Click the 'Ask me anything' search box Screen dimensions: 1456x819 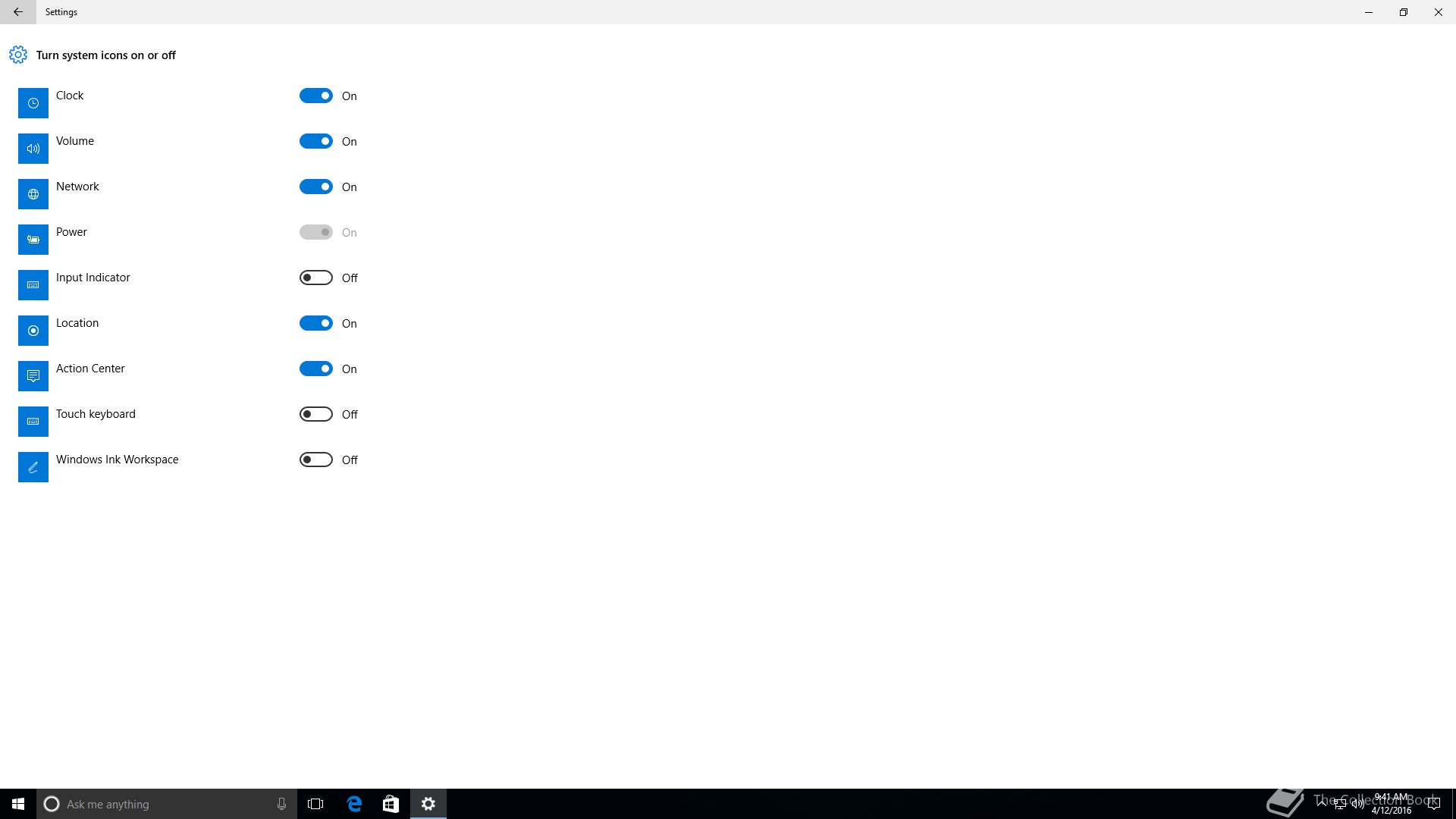pos(167,804)
